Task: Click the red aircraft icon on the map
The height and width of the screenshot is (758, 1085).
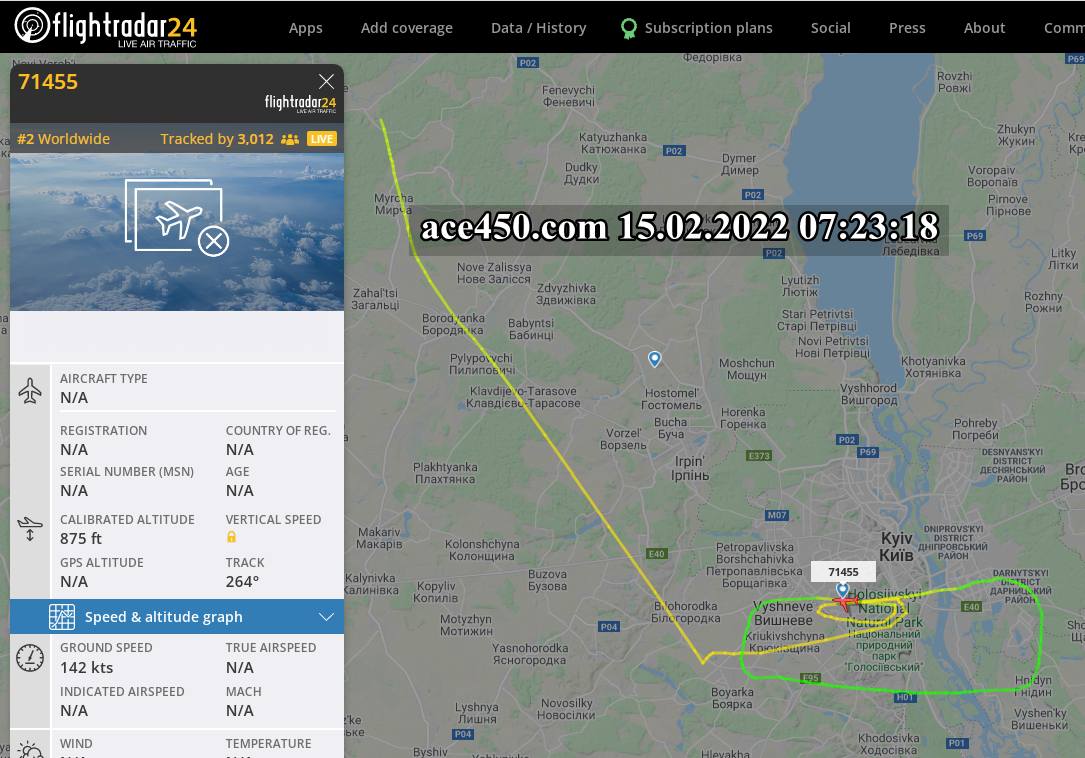Action: [844, 603]
